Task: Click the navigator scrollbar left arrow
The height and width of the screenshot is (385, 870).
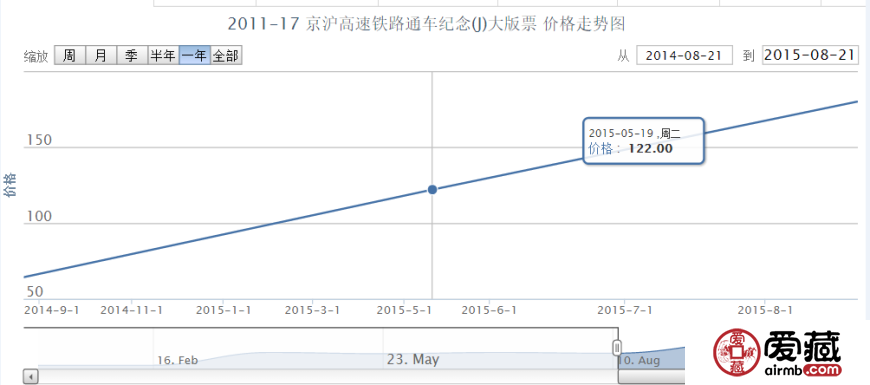Action: click(31, 377)
